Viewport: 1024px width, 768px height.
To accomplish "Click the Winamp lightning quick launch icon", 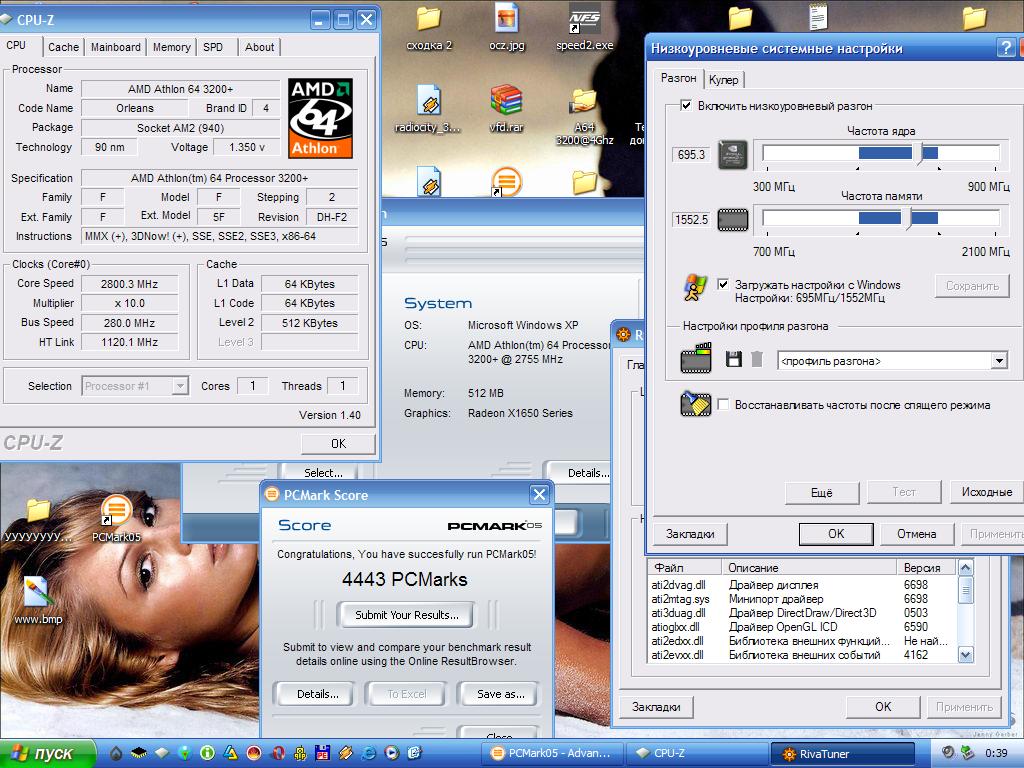I will (345, 753).
